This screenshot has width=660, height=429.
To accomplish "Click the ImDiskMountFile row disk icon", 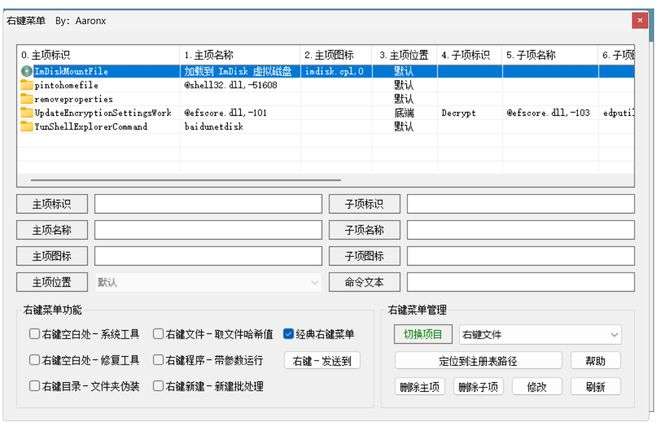I will pos(27,71).
